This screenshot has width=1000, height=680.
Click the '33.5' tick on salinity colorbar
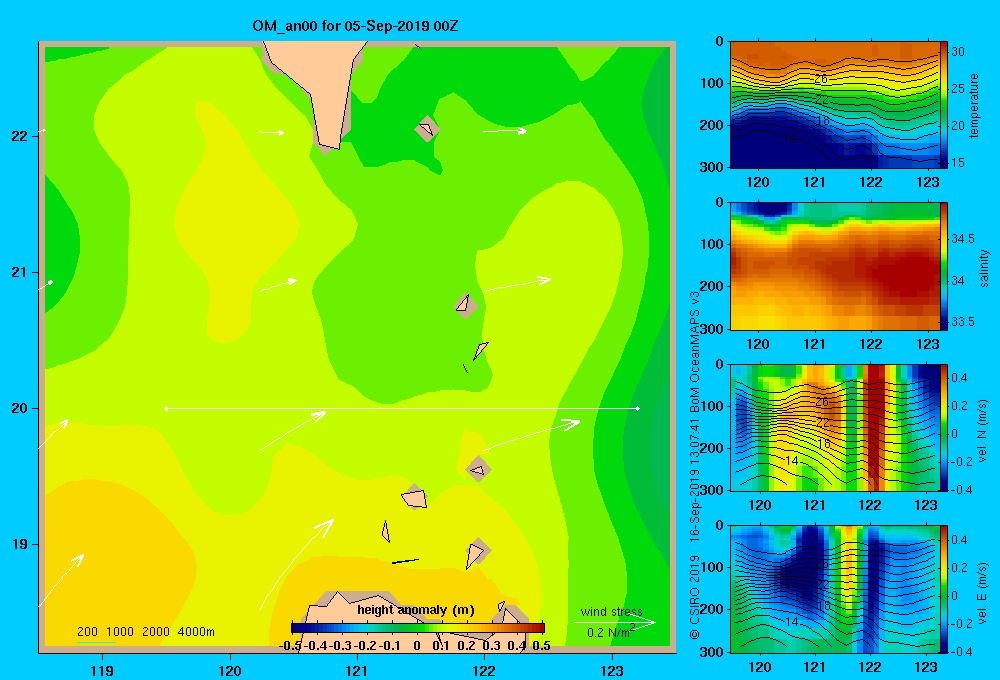962,322
